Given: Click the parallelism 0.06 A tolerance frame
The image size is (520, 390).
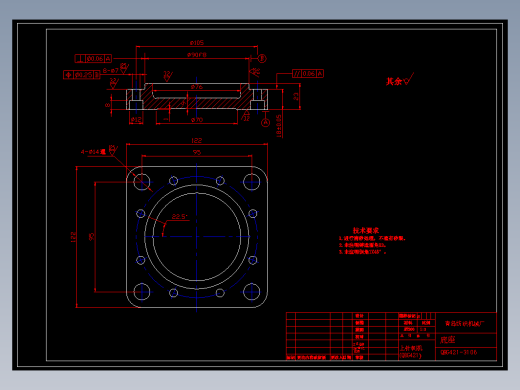Looking at the screenshot, I should click(x=308, y=73).
